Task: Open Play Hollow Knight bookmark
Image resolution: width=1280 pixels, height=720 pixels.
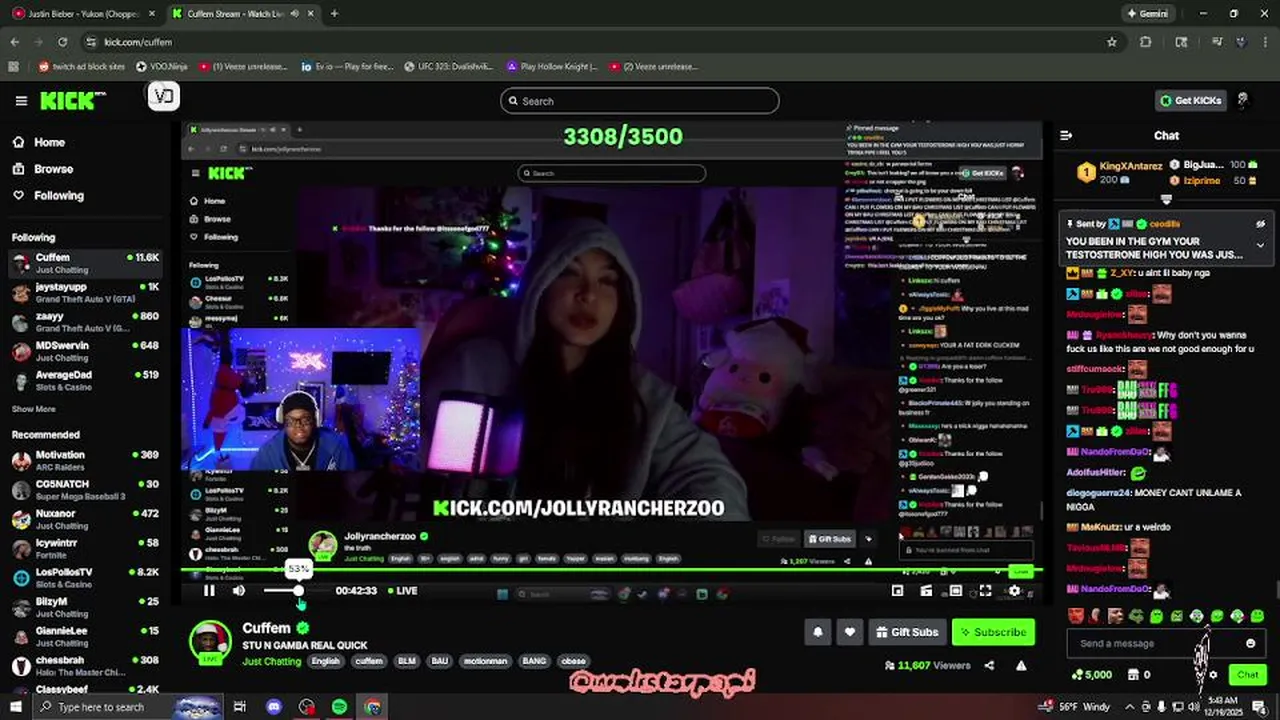Action: (551, 67)
